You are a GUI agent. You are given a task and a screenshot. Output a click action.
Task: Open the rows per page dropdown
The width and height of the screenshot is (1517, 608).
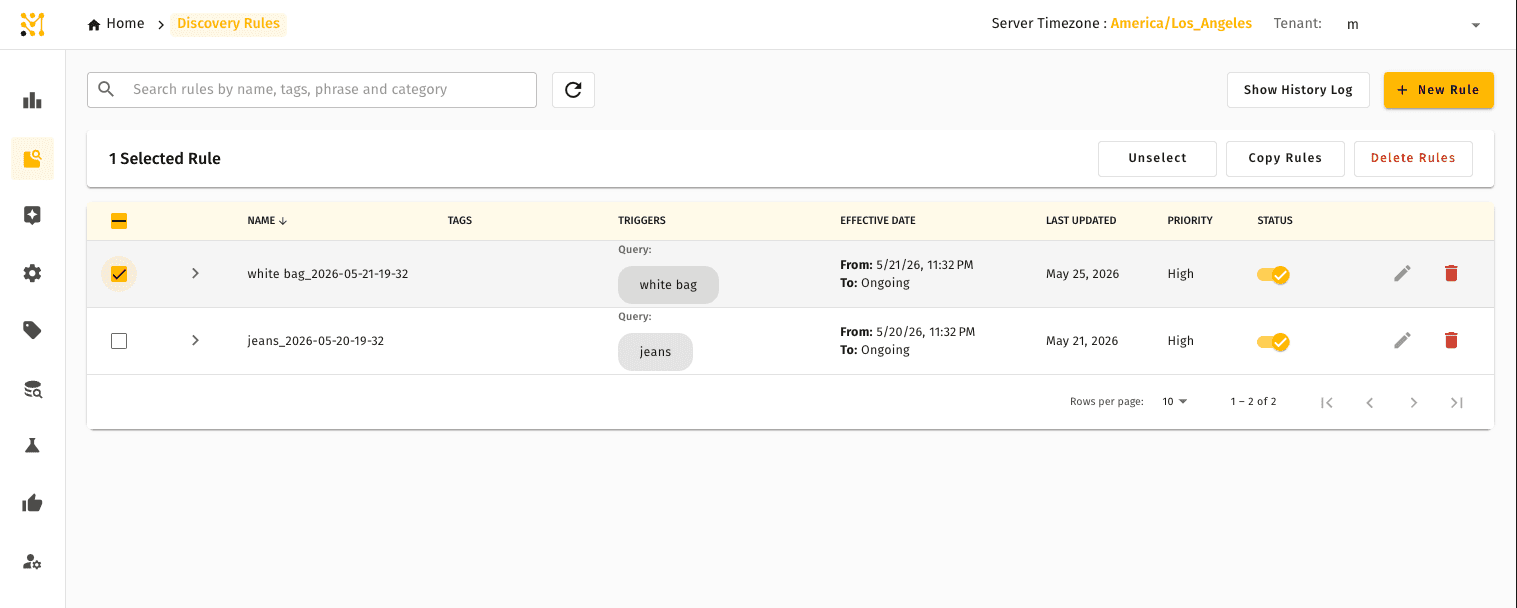pyautogui.click(x=1175, y=401)
